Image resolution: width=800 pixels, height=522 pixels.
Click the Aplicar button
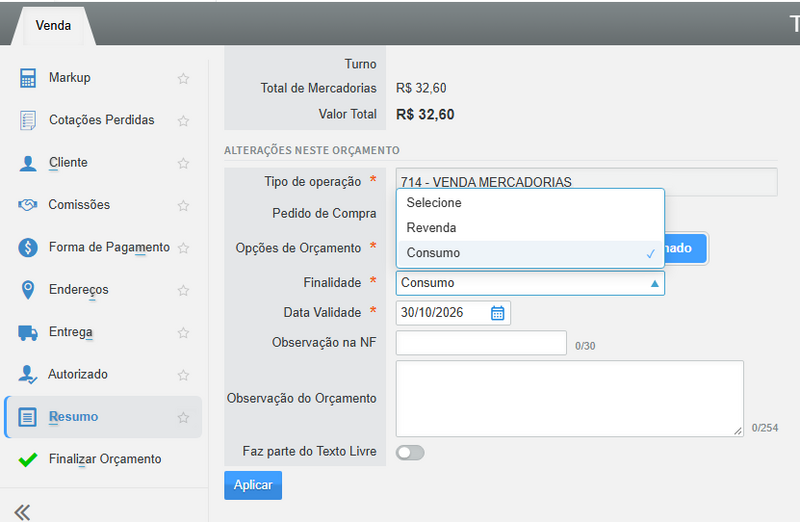(x=253, y=485)
